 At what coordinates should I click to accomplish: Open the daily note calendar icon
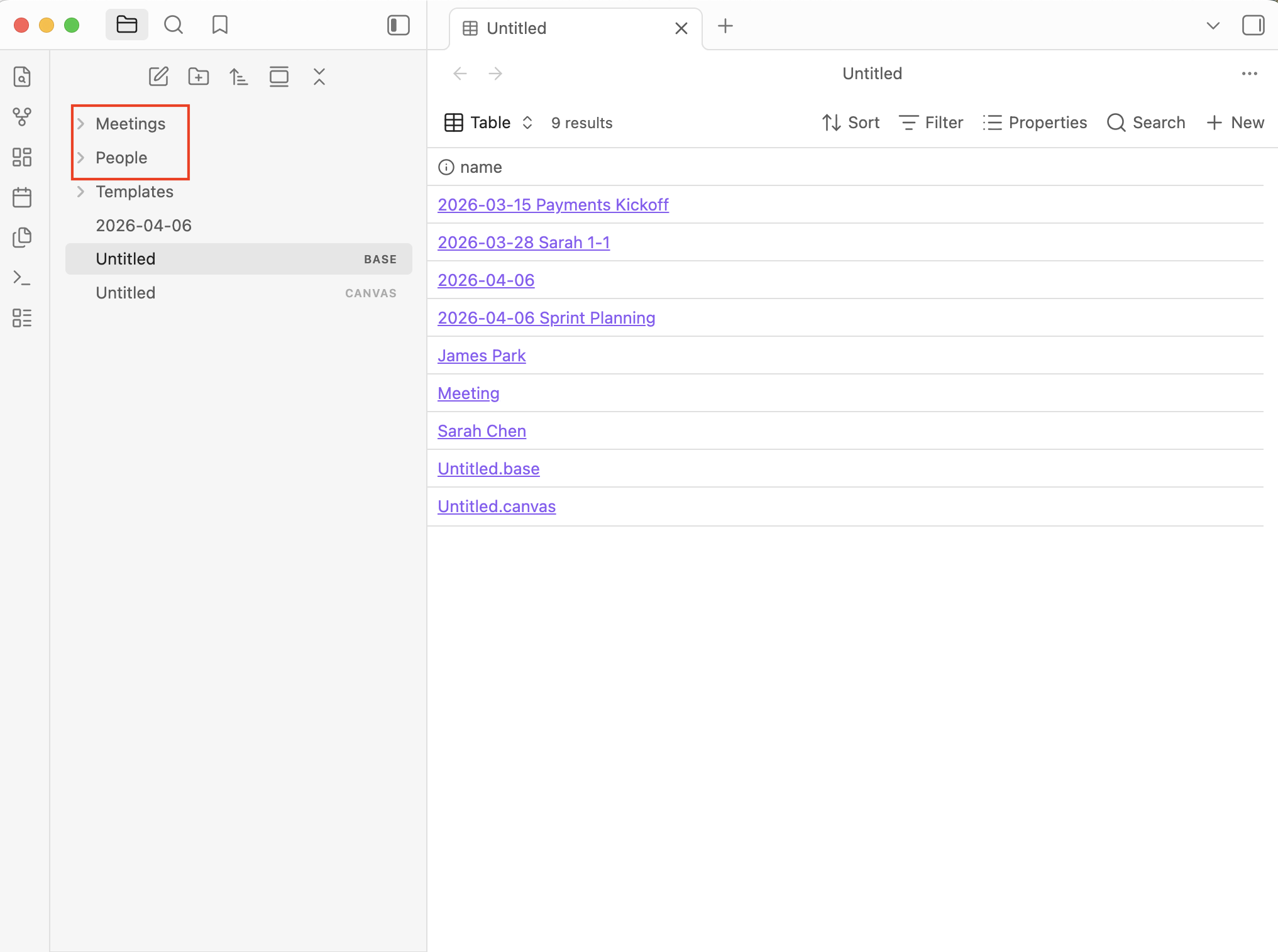coord(23,197)
